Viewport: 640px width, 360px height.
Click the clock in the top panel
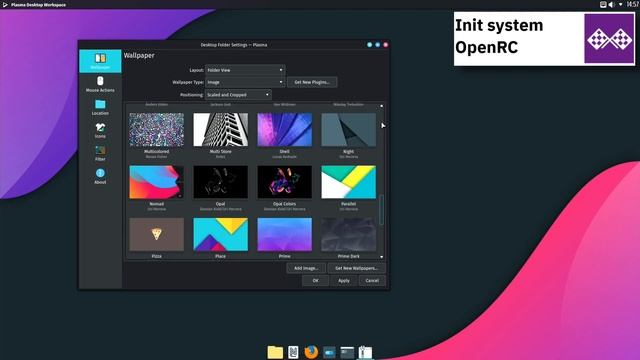tap(633, 4)
